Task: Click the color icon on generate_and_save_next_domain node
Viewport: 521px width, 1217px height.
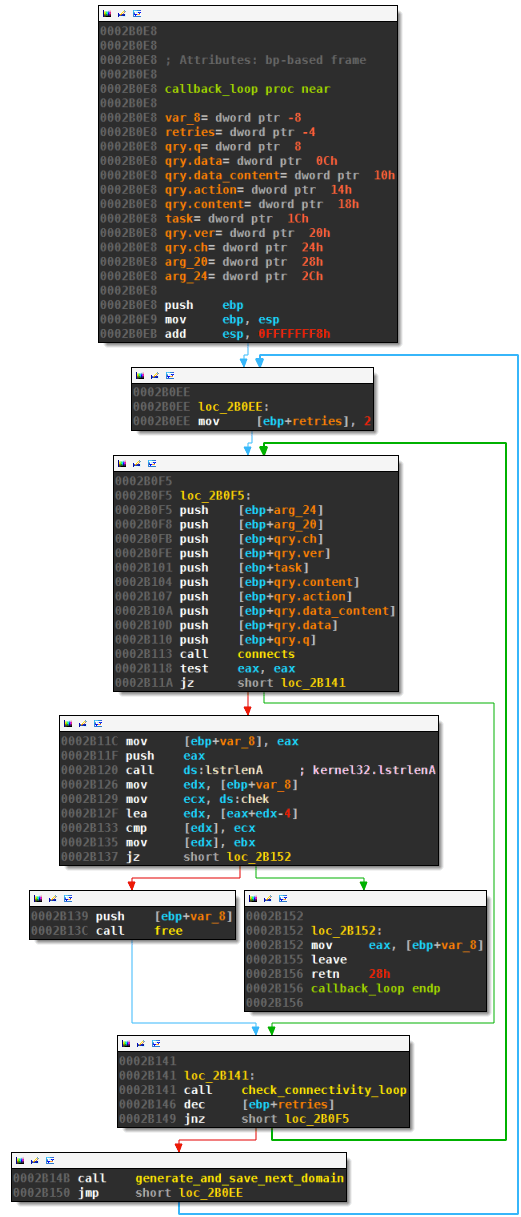Action: coord(19,1161)
